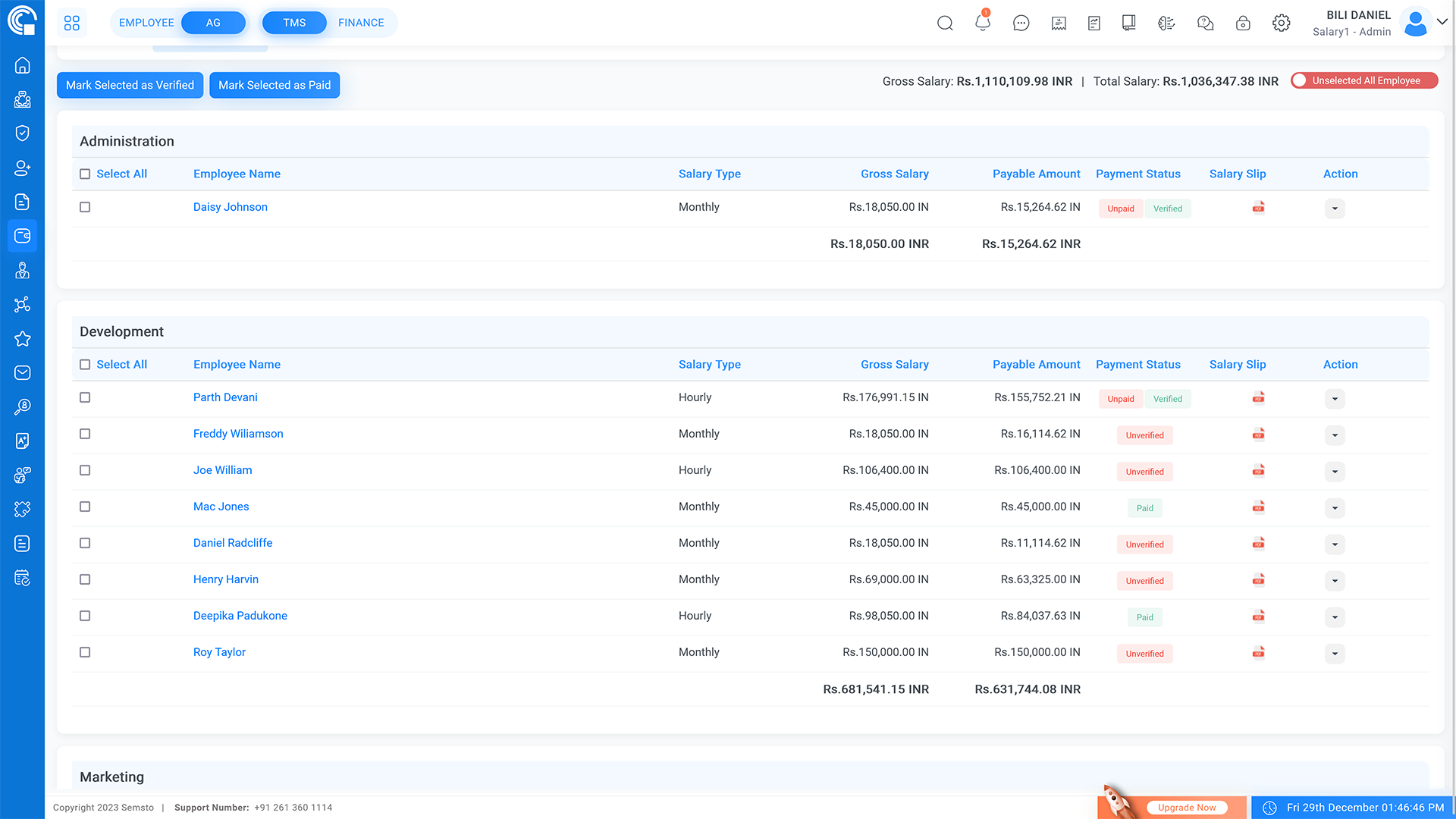The width and height of the screenshot is (1456, 819).
Task: Open Deepika Padukone's employee link
Action: point(240,616)
